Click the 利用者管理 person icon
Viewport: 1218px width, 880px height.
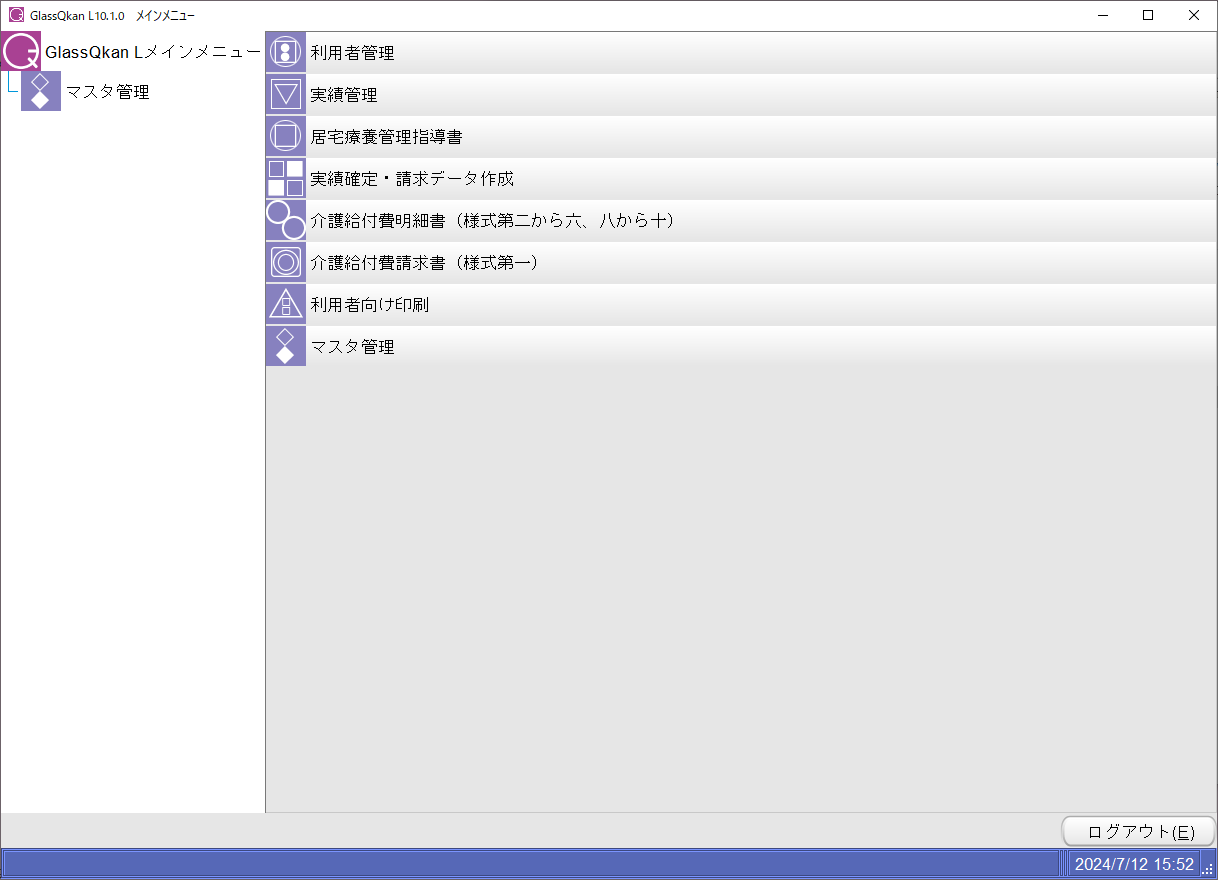pos(285,52)
